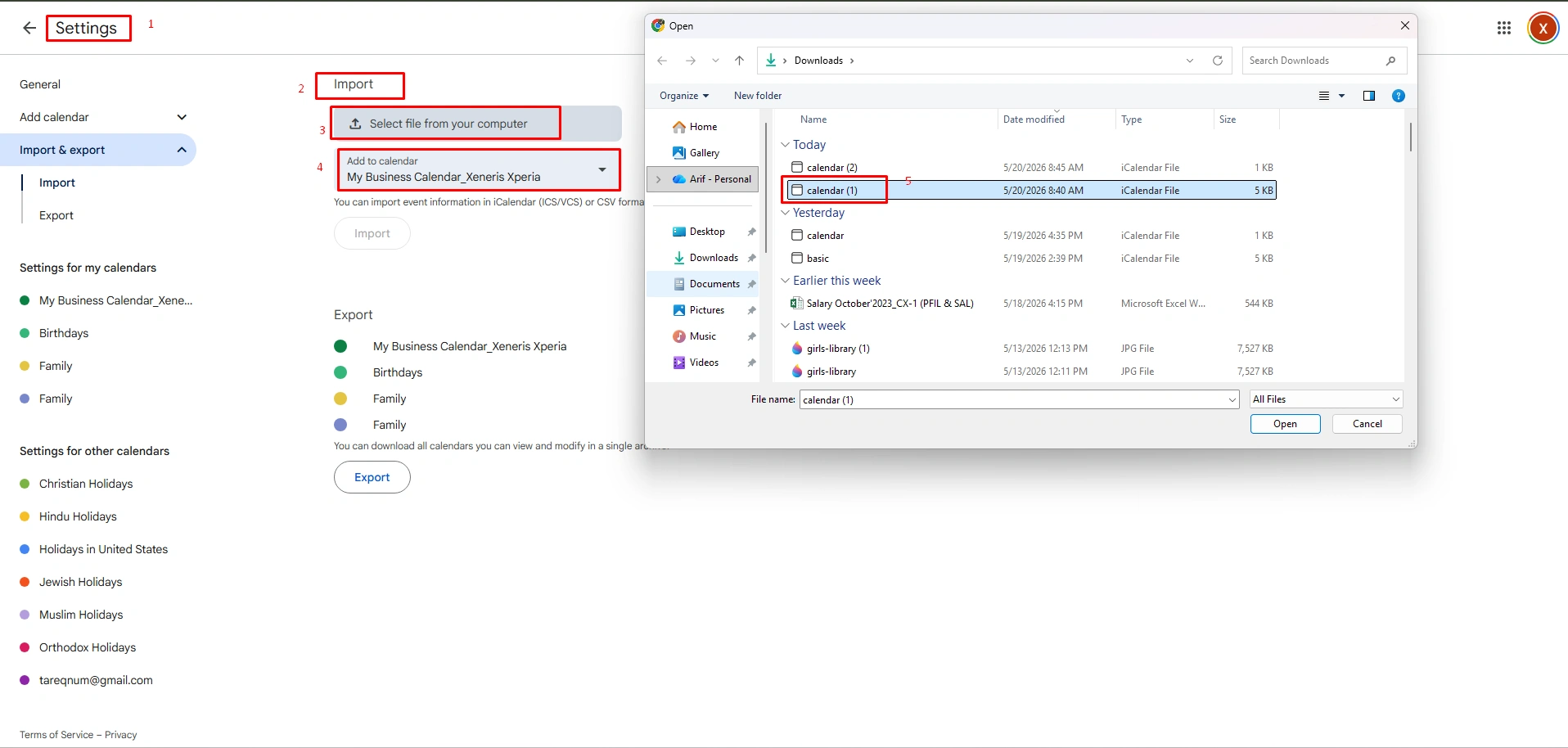Select Export in the sidebar

tap(56, 215)
